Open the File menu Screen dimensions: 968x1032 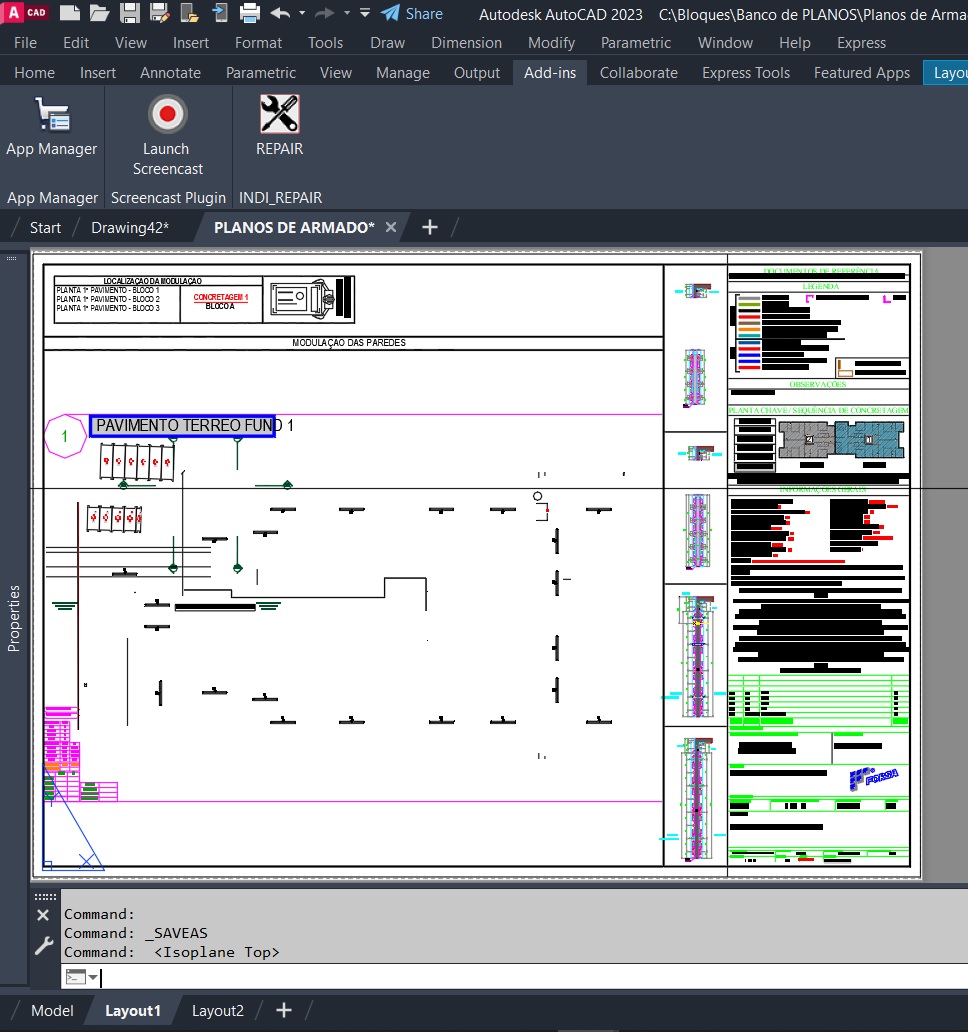click(x=26, y=43)
